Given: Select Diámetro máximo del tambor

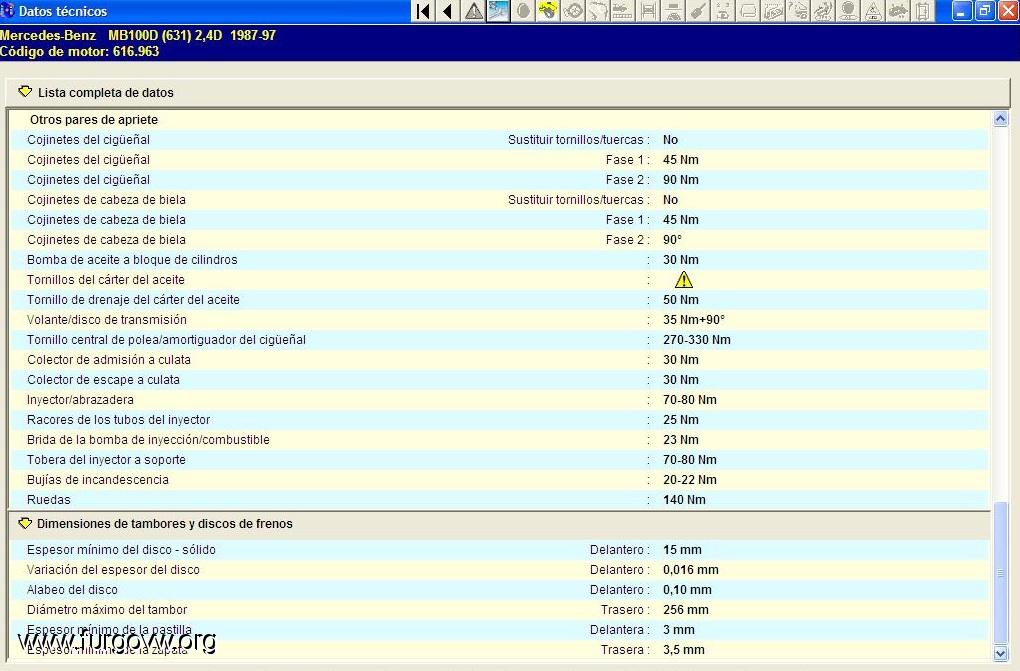Looking at the screenshot, I should point(107,610).
